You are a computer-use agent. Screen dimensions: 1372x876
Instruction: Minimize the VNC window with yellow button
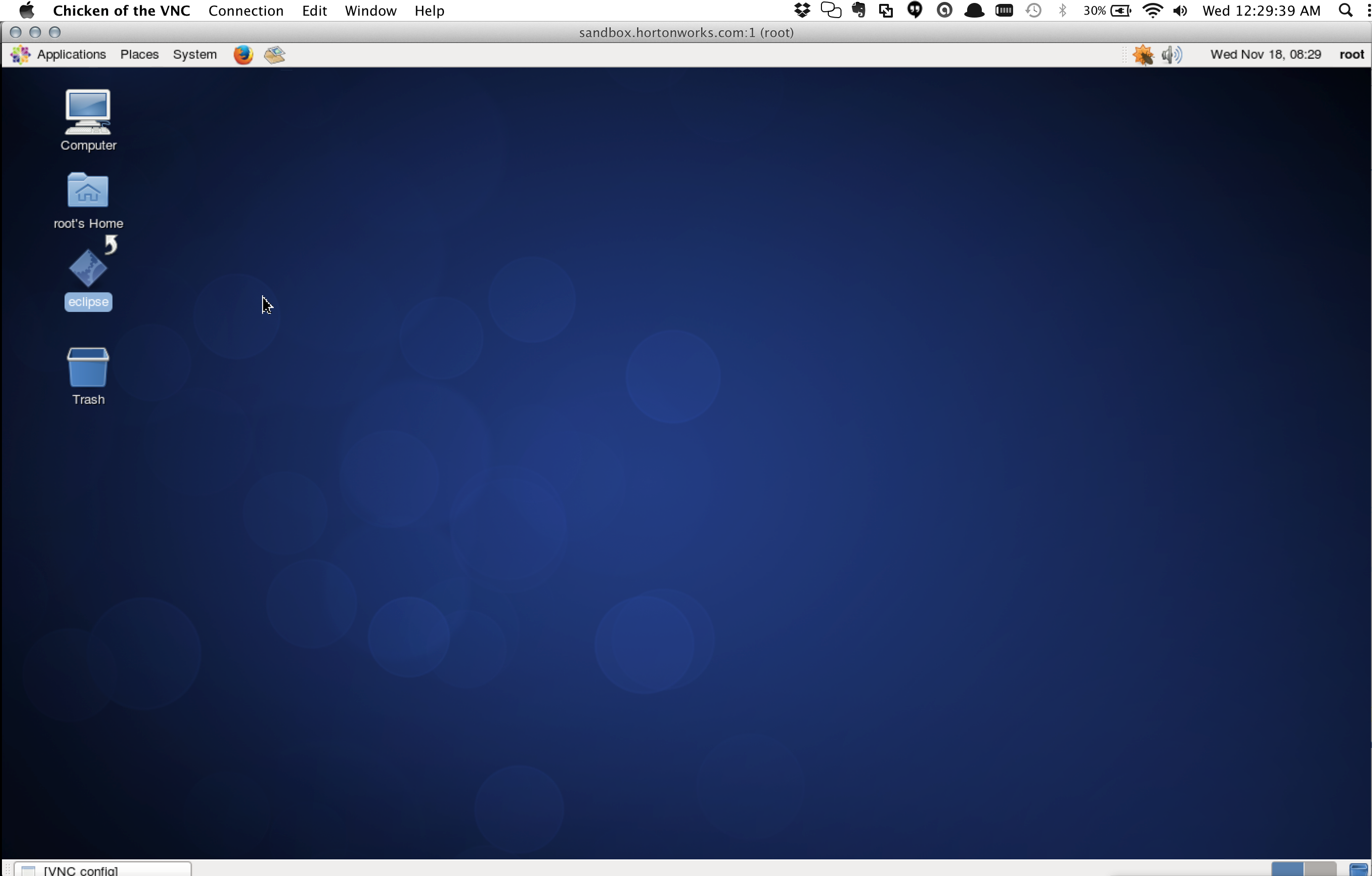click(x=35, y=32)
